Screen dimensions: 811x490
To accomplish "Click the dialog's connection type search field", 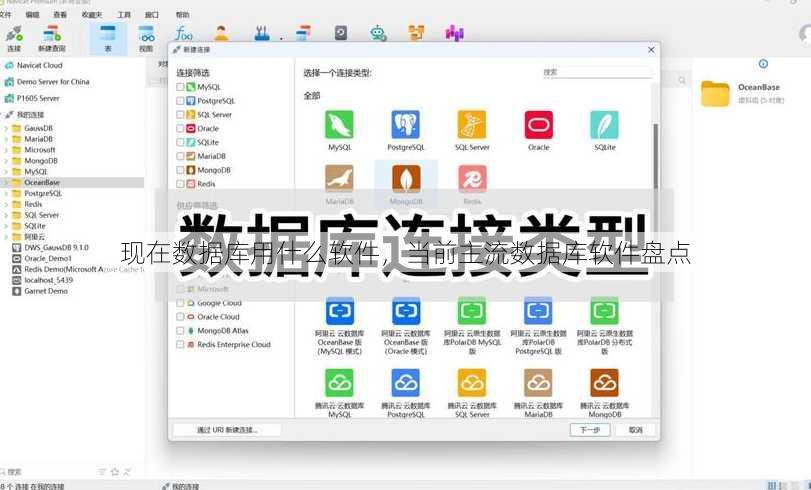I will coord(596,72).
